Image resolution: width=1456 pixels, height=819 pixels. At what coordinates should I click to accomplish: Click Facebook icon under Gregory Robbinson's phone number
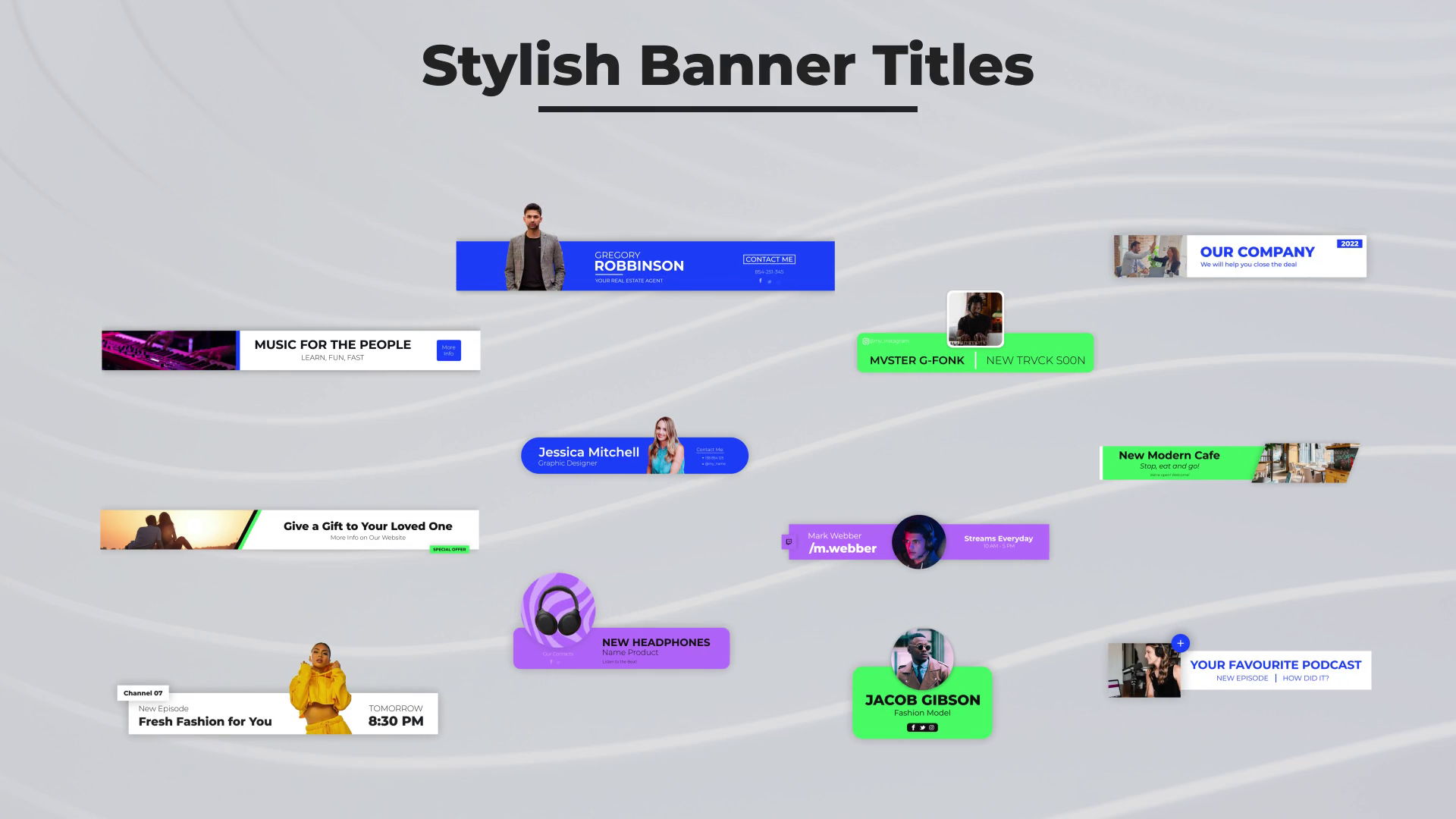(761, 281)
